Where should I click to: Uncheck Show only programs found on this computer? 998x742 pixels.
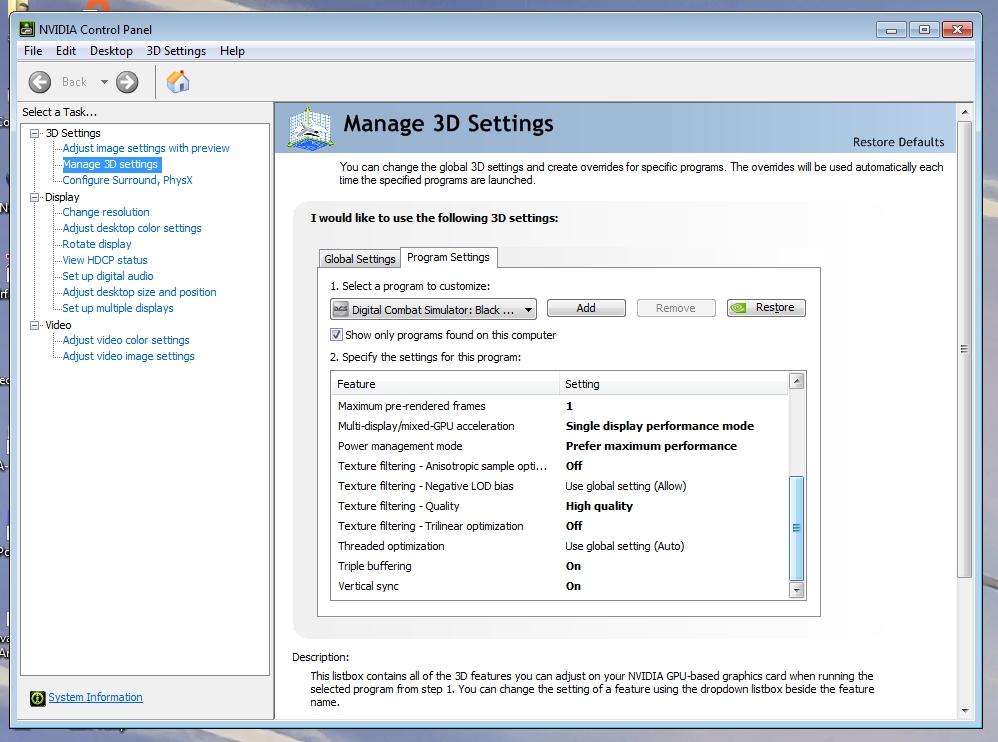pos(336,335)
